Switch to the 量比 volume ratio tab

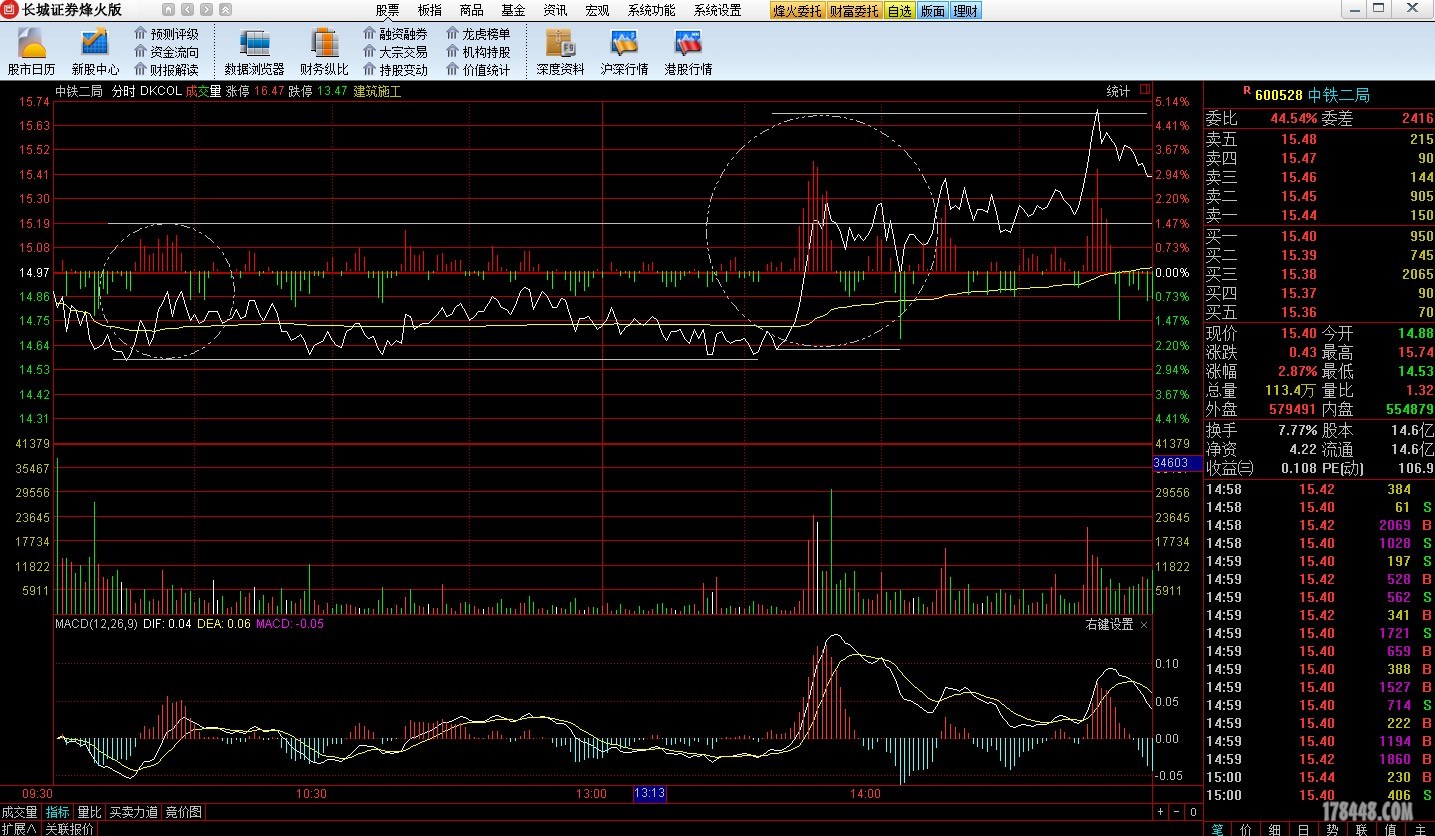[89, 812]
